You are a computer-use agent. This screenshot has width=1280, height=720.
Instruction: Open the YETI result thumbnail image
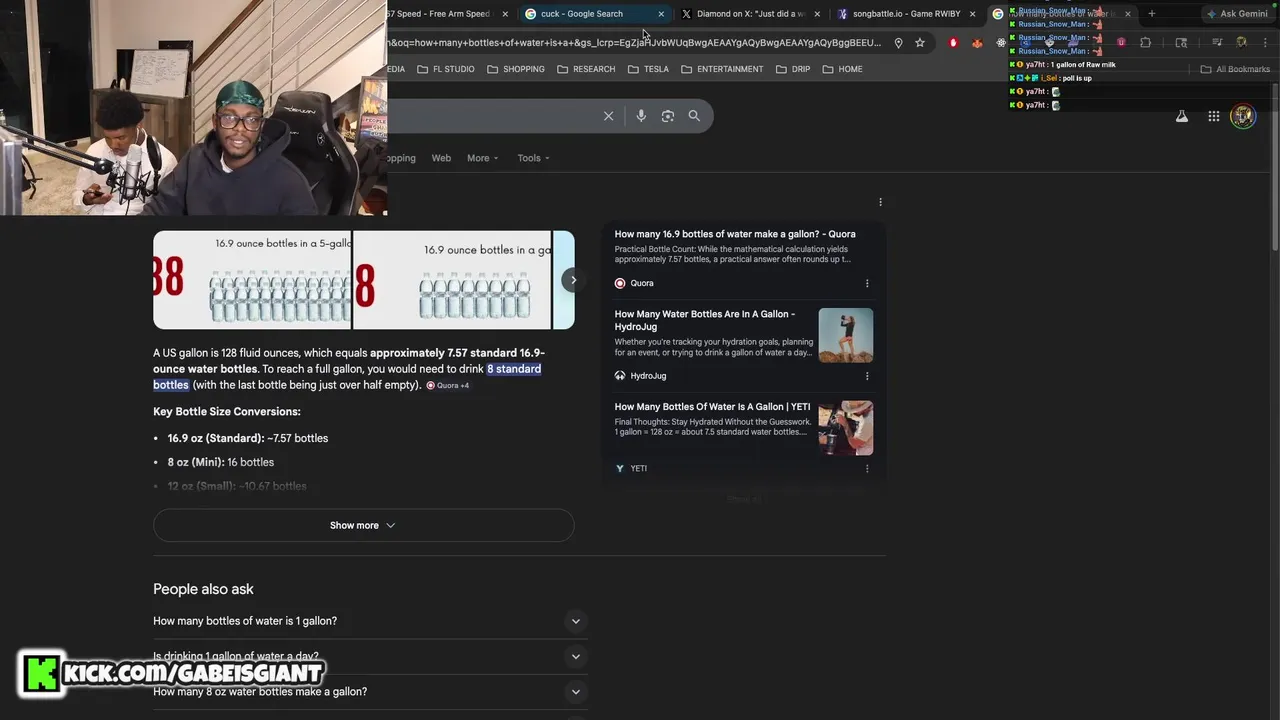pos(846,428)
